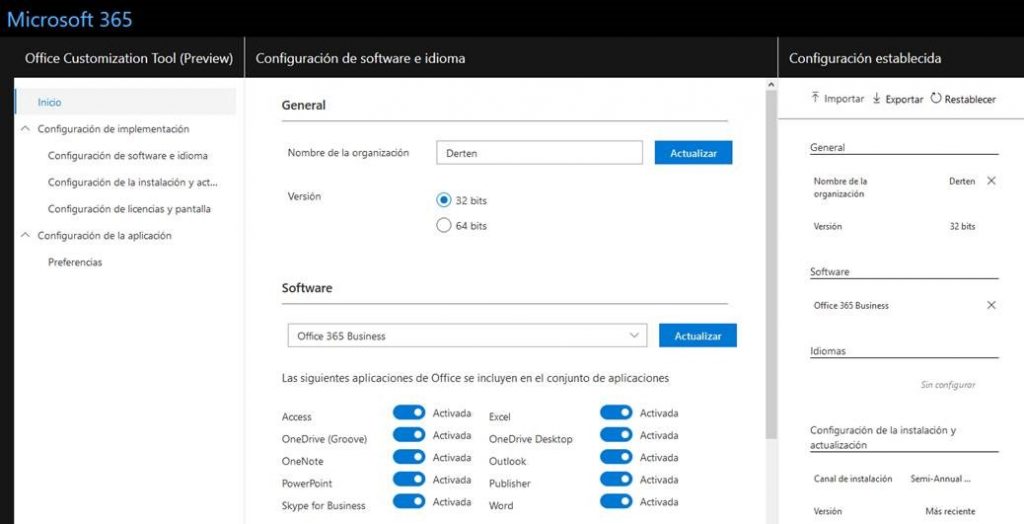The width and height of the screenshot is (1024, 524).
Task: Click scrollbar up arrow in center panel
Action: (771, 84)
